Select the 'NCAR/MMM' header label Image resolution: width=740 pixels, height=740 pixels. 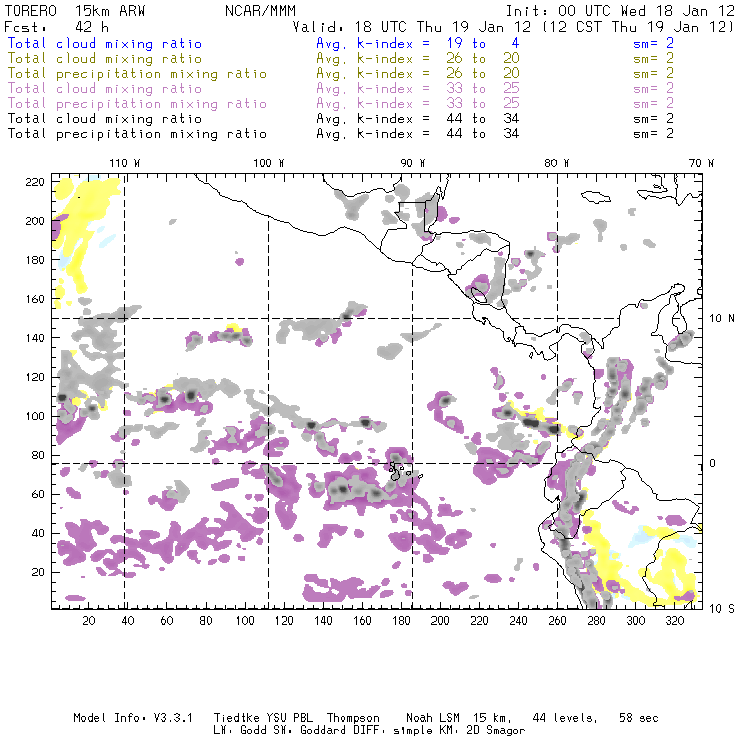coord(260,10)
